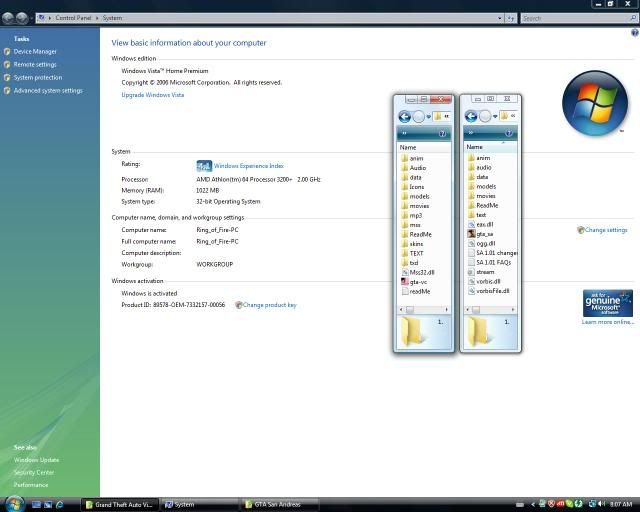Open recent pages dropdown in San Andreas window
This screenshot has width=640, height=512.
tap(495, 117)
